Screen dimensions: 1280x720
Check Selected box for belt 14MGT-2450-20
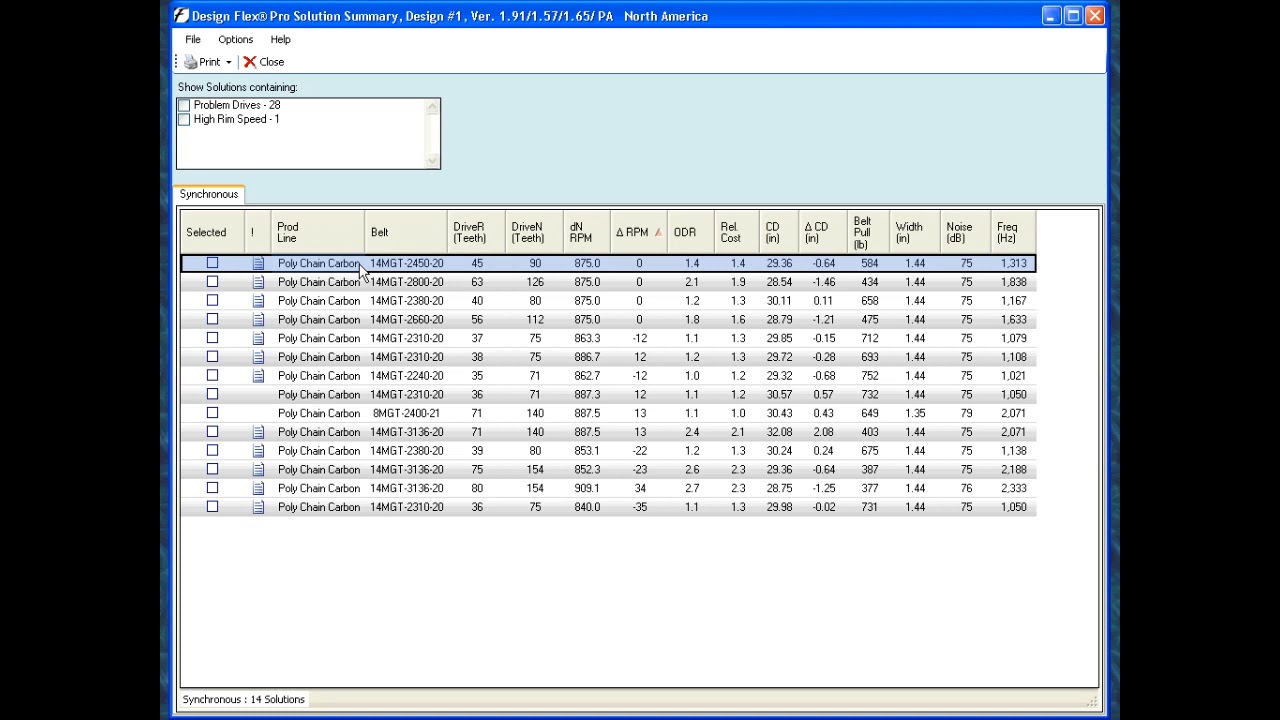coord(212,263)
